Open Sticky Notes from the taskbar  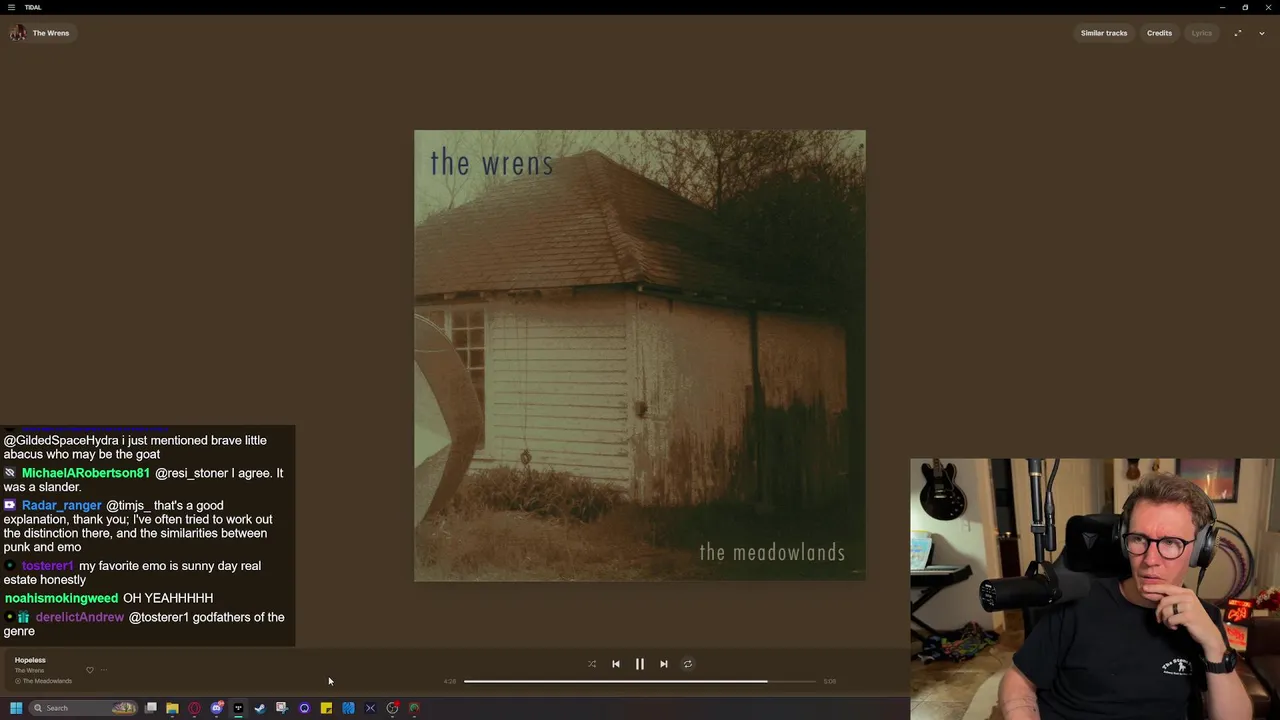[326, 708]
